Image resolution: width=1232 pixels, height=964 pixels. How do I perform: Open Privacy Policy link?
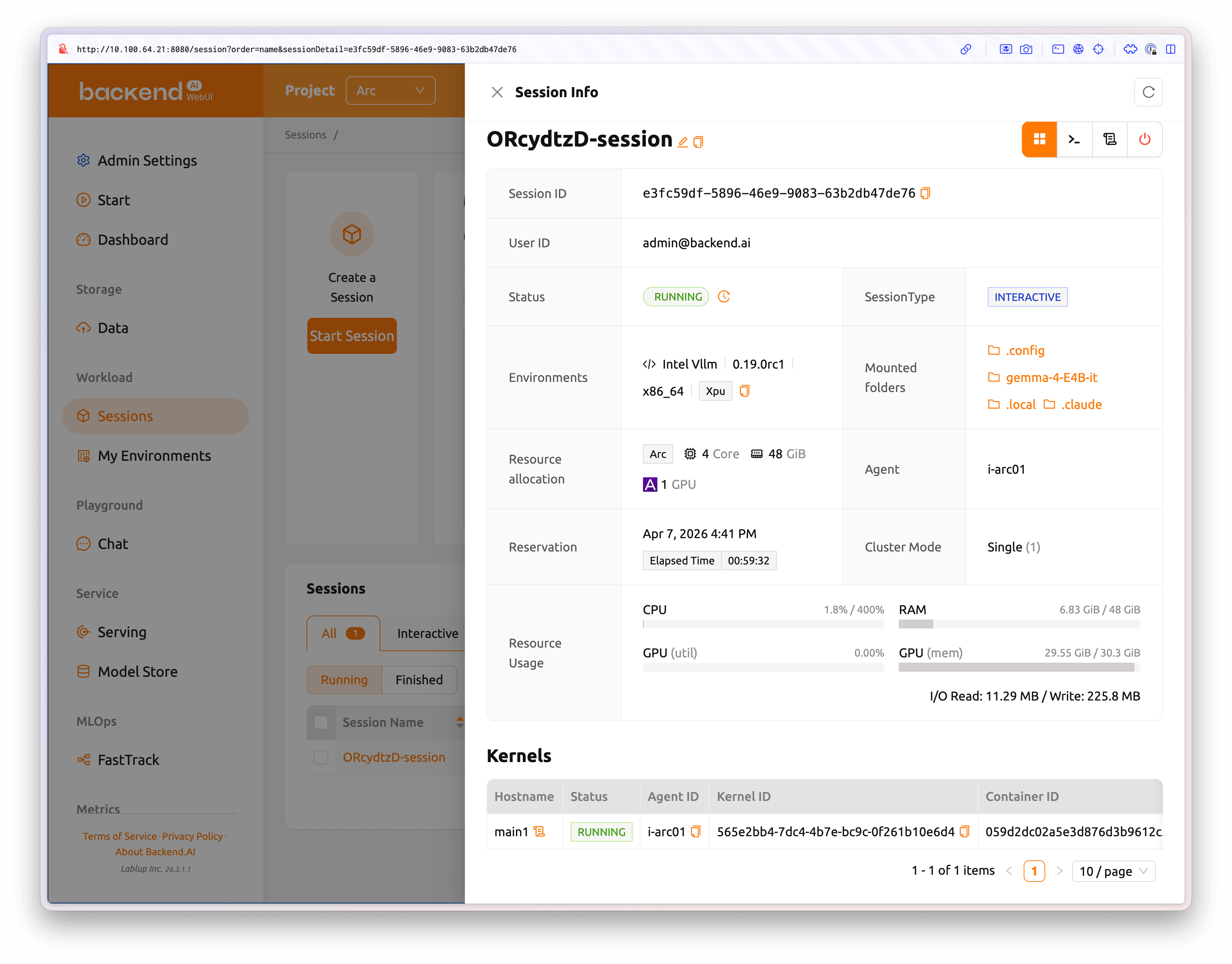[192, 836]
